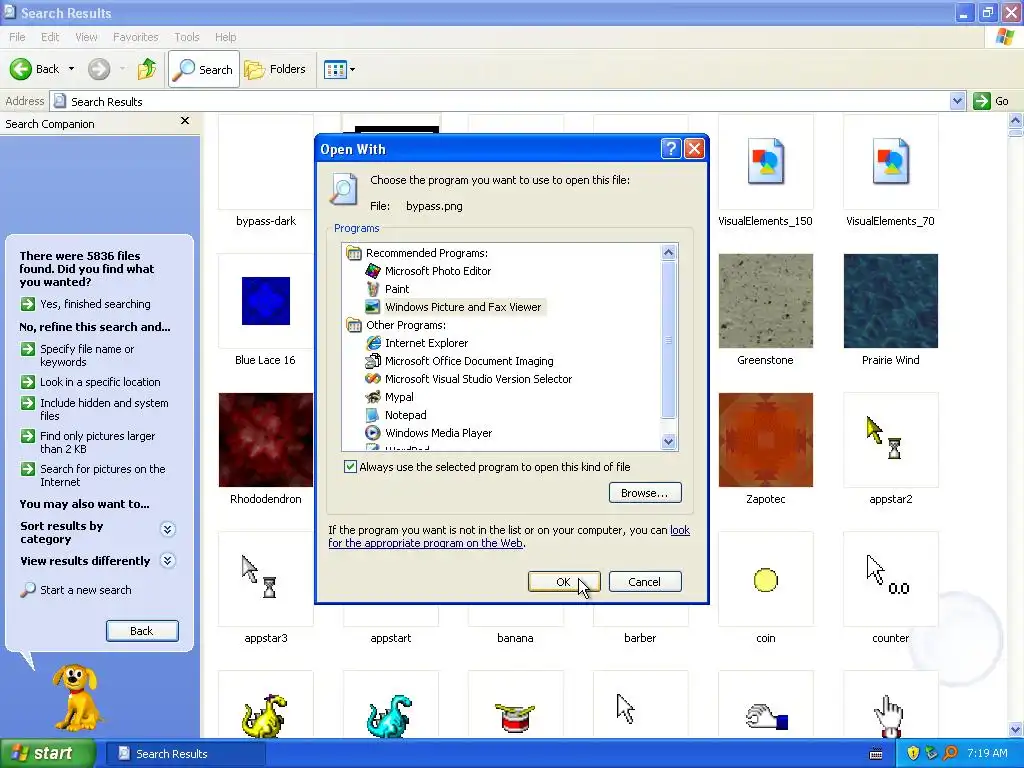
Task: Click results pane scroll down arrow
Action: [x=1015, y=729]
